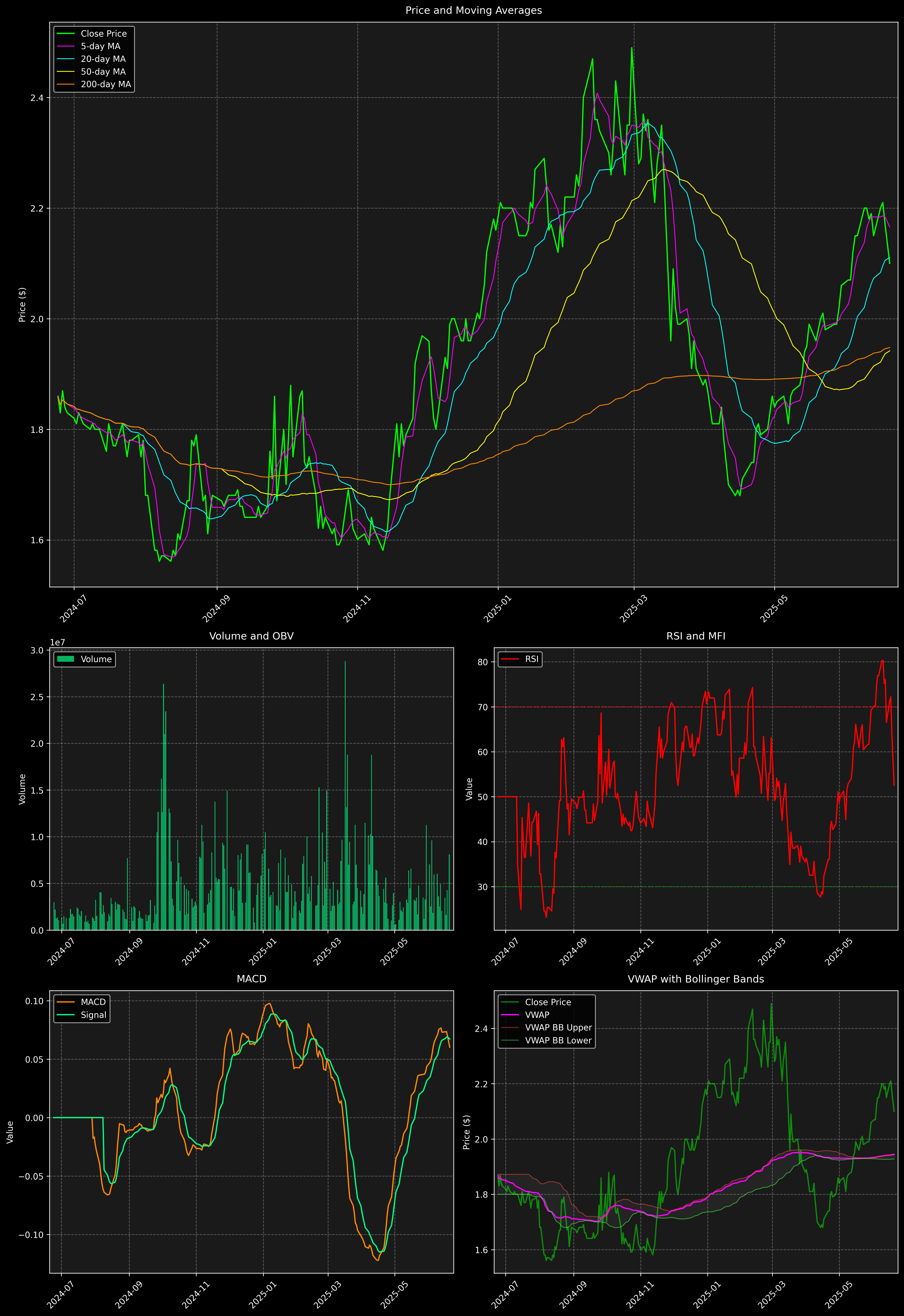The image size is (904, 1316).
Task: Click the 'Price and Moving Averages' chart title
Action: point(473,10)
